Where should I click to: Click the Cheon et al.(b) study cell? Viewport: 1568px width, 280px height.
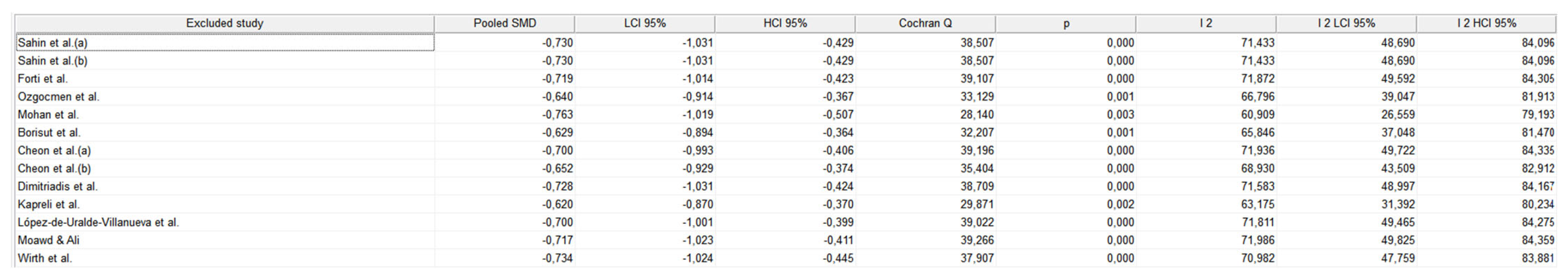point(54,168)
